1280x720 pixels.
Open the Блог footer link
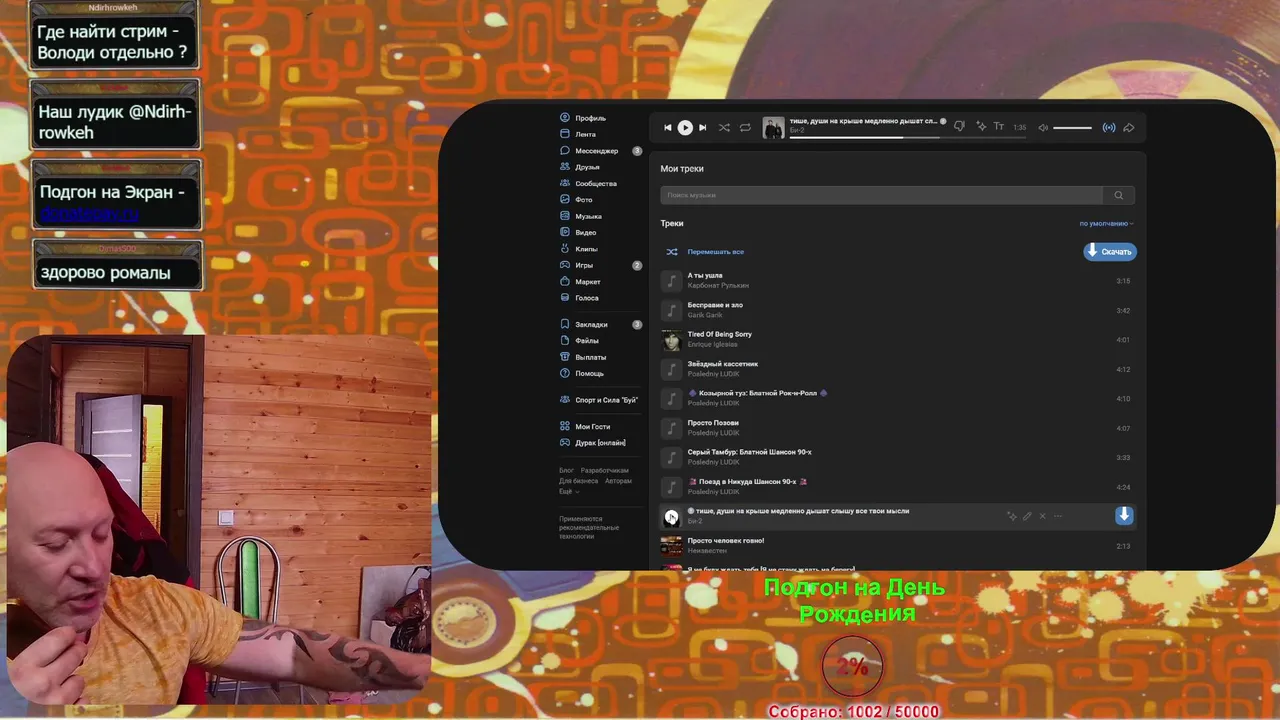click(x=566, y=470)
